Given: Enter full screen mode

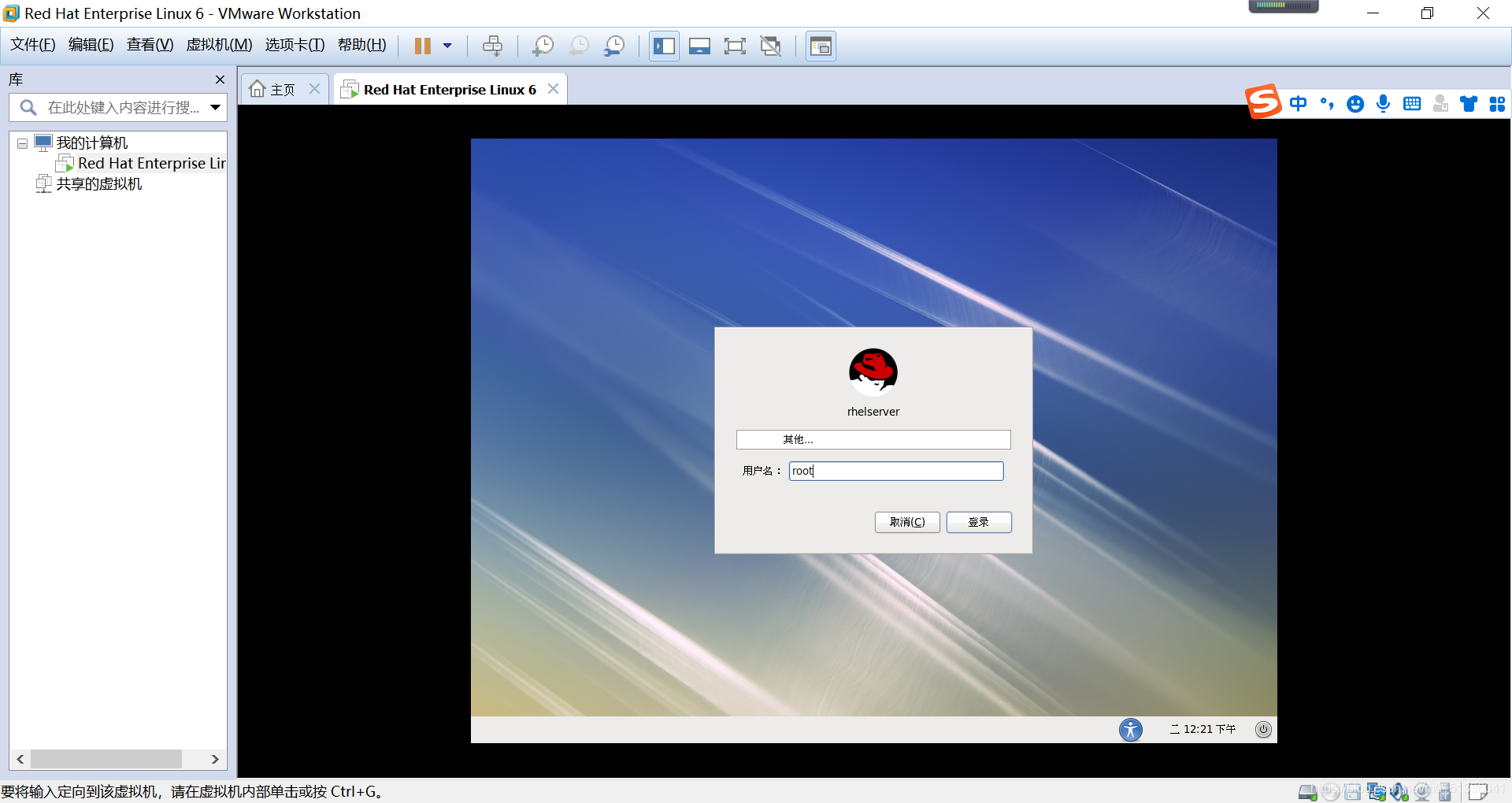Looking at the screenshot, I should pos(735,46).
